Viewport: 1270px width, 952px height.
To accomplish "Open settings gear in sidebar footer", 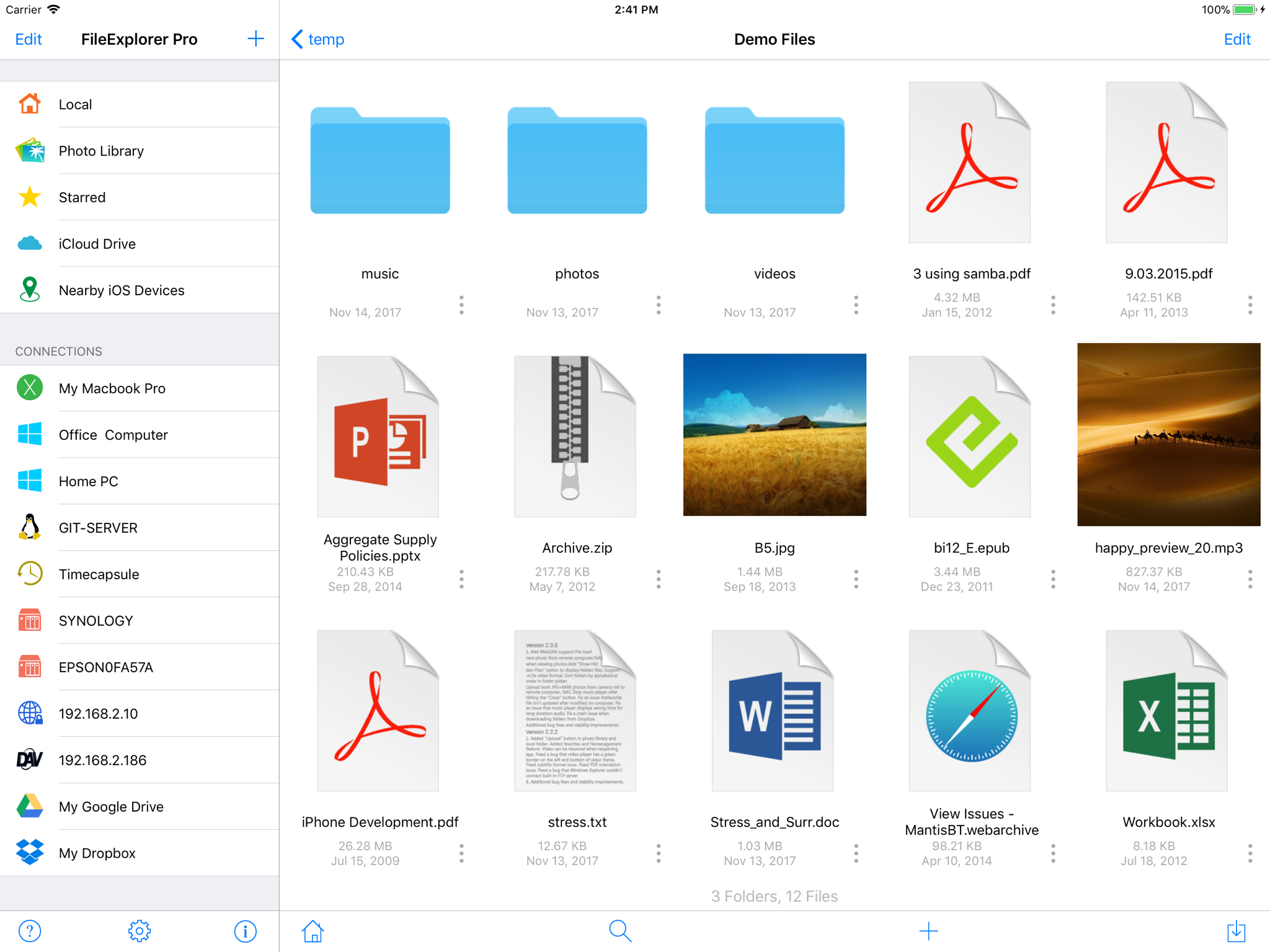I will click(x=140, y=931).
